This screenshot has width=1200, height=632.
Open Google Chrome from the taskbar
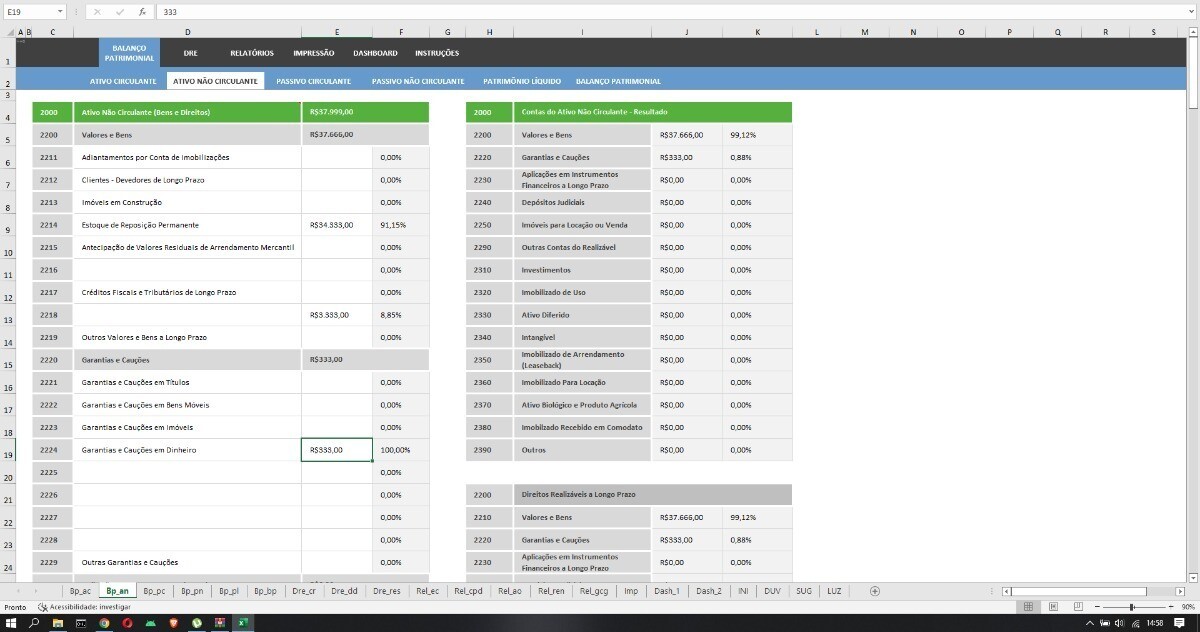click(x=104, y=623)
